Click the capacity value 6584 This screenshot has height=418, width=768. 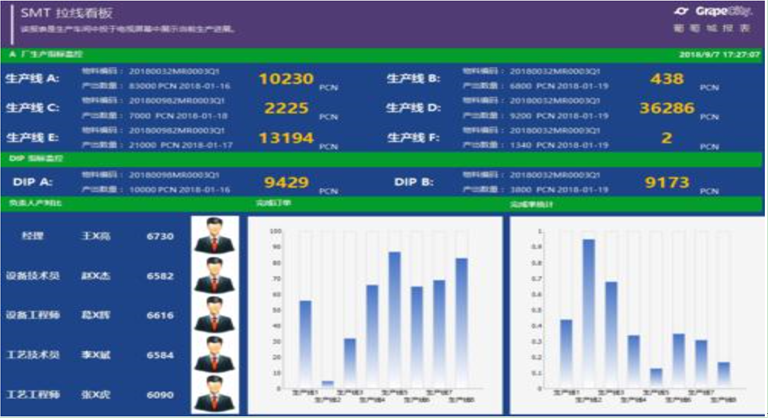[160, 355]
